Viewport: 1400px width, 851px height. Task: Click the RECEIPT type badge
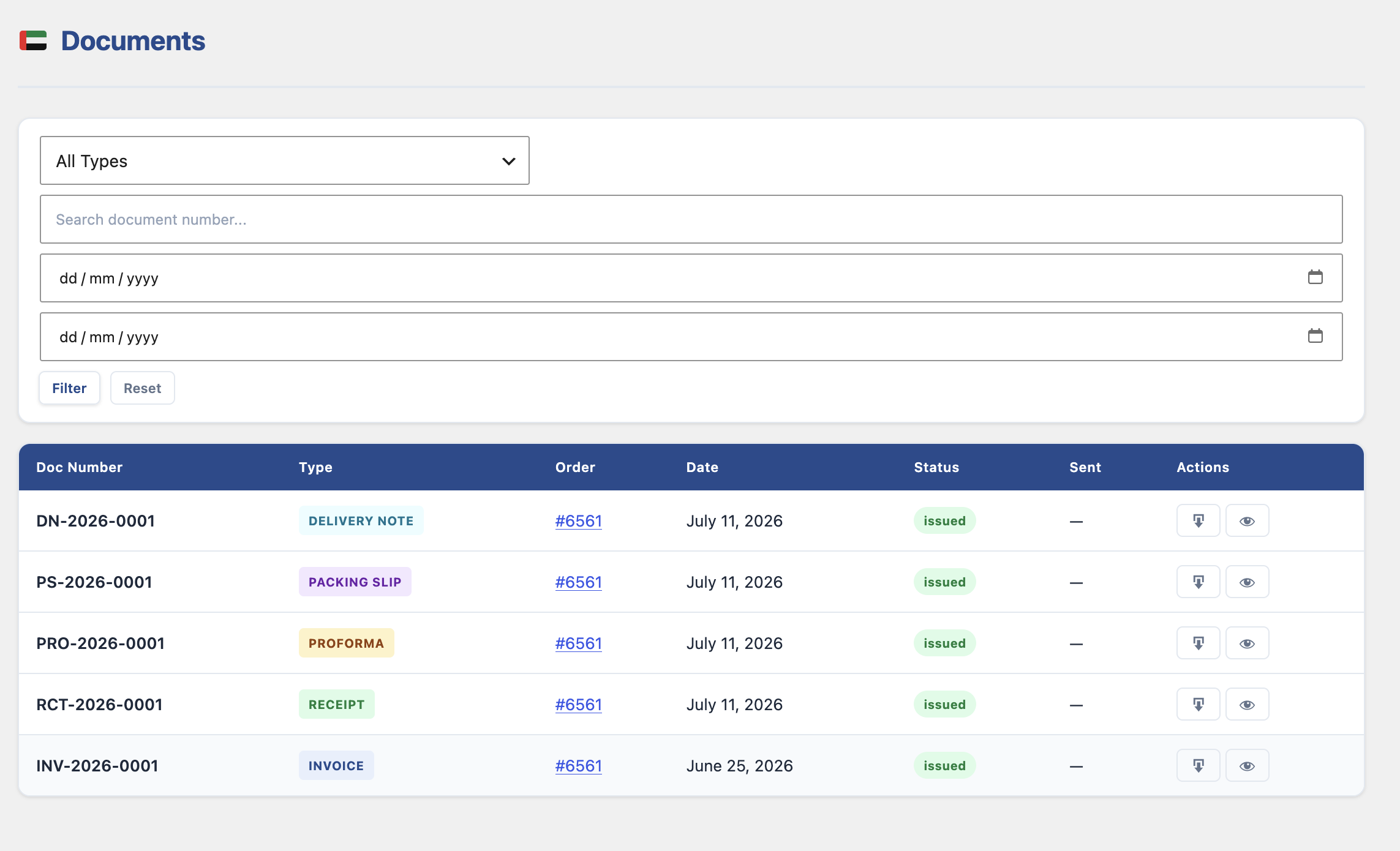336,704
